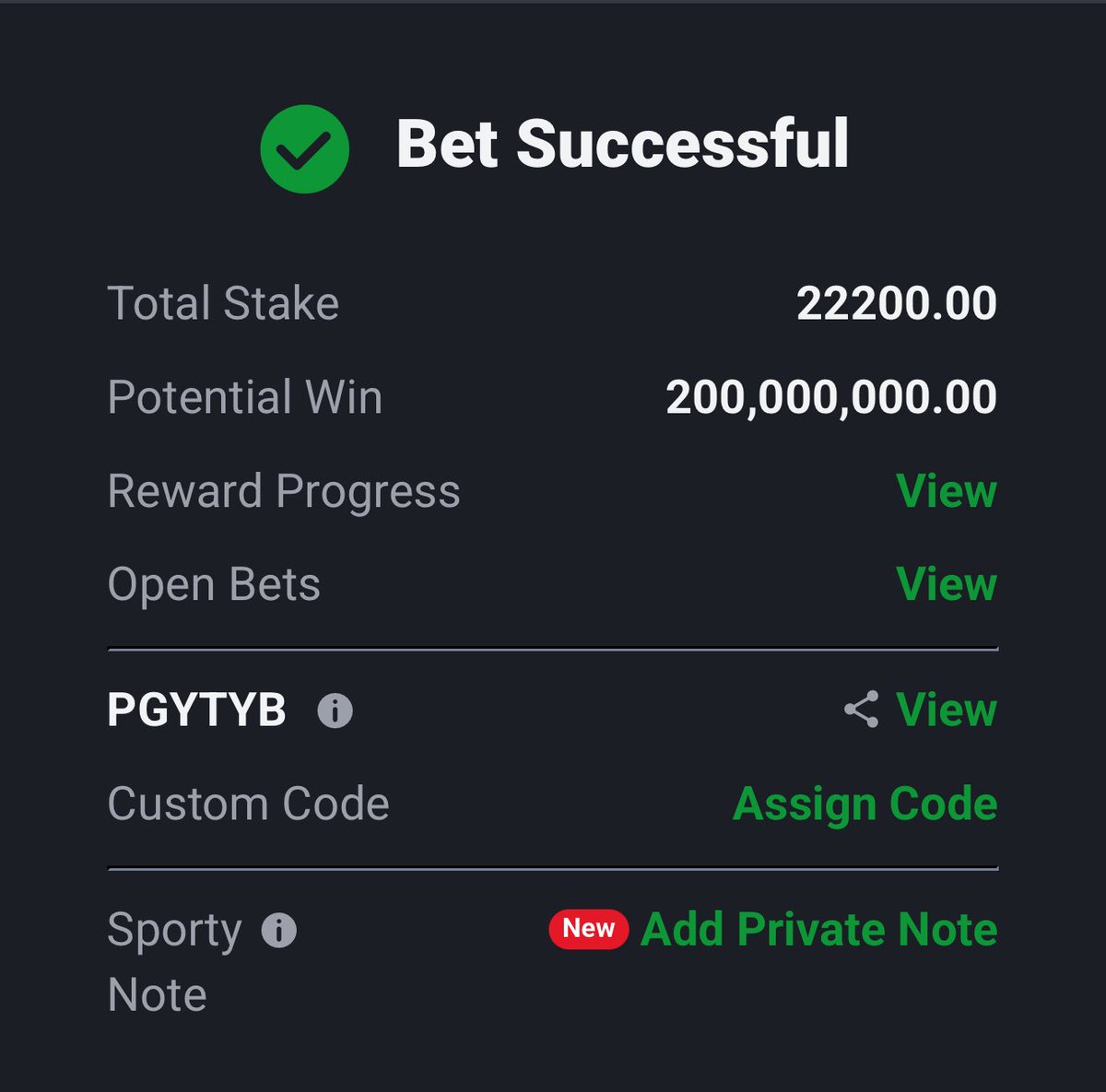Click the green success checkmark icon

click(305, 148)
